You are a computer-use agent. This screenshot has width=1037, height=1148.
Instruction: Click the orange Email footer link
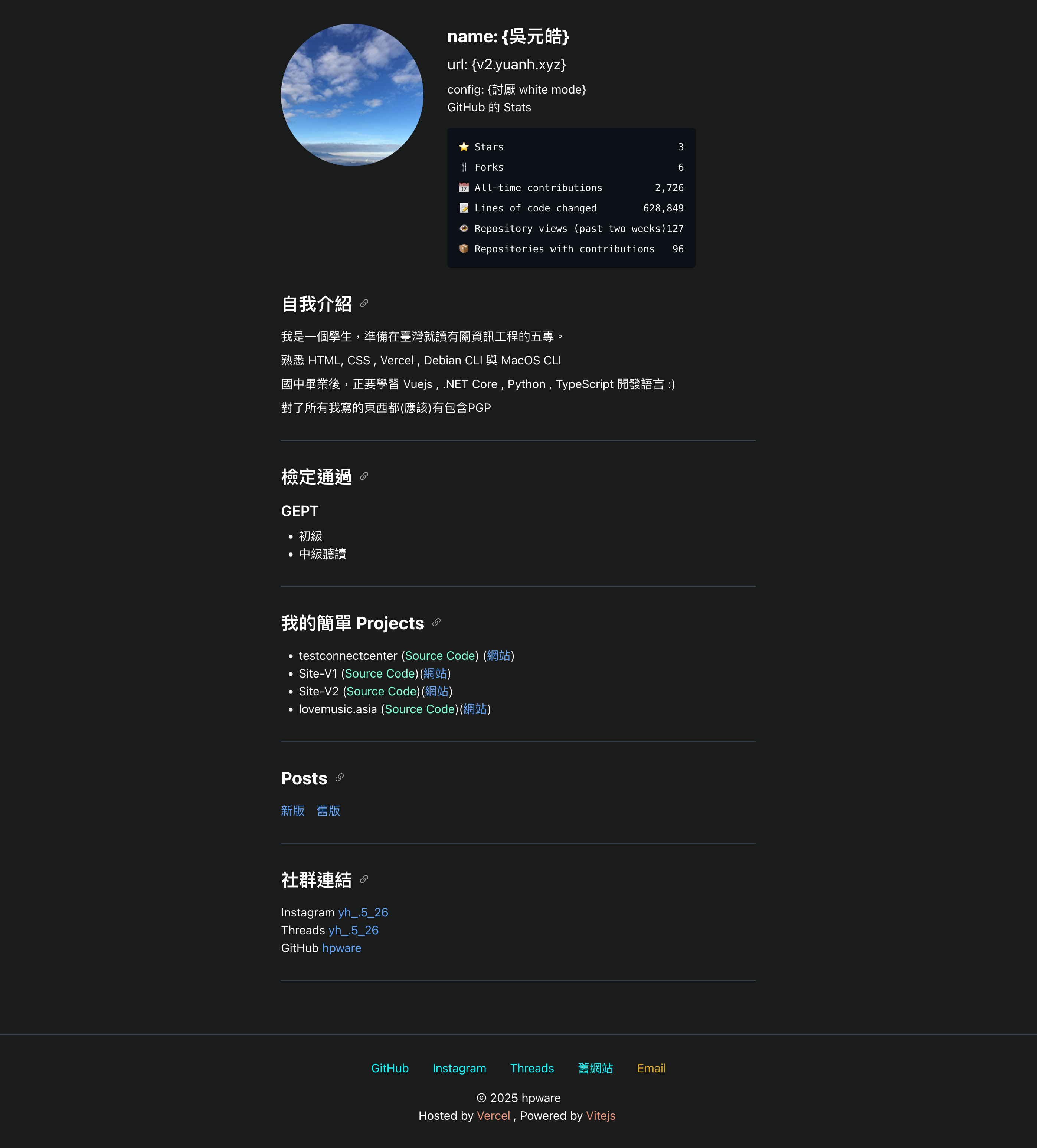tap(651, 1068)
